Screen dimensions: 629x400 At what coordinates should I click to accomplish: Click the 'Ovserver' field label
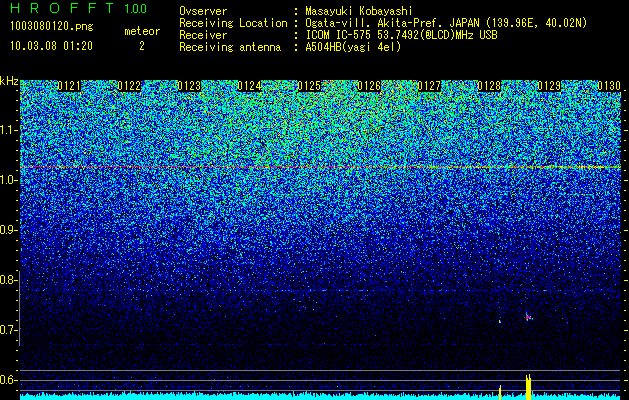pyautogui.click(x=203, y=11)
